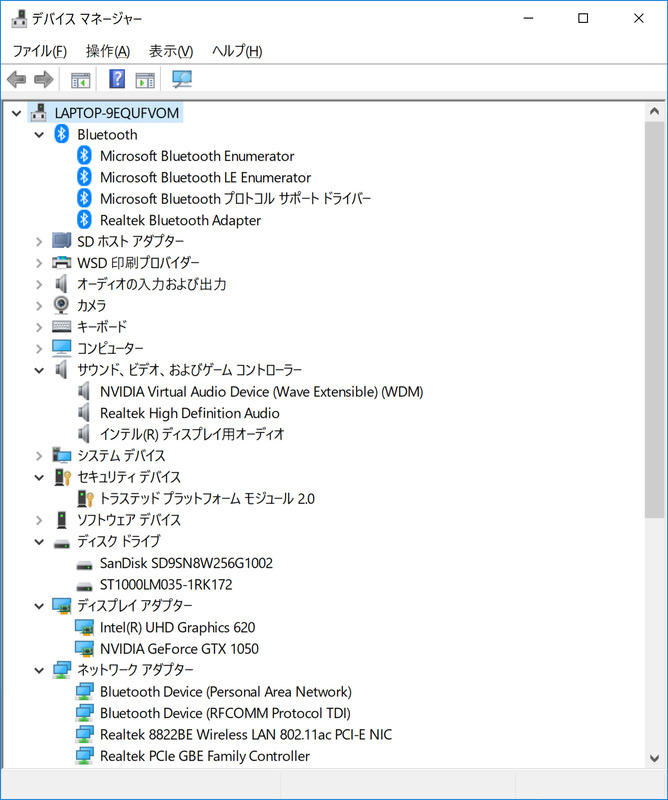
Task: Collapse the ネットワーク アダプター category
Action: tap(39, 670)
